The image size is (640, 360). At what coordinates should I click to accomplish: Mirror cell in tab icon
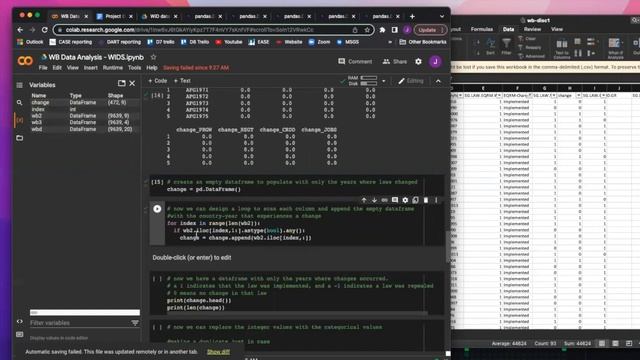tap(415, 200)
